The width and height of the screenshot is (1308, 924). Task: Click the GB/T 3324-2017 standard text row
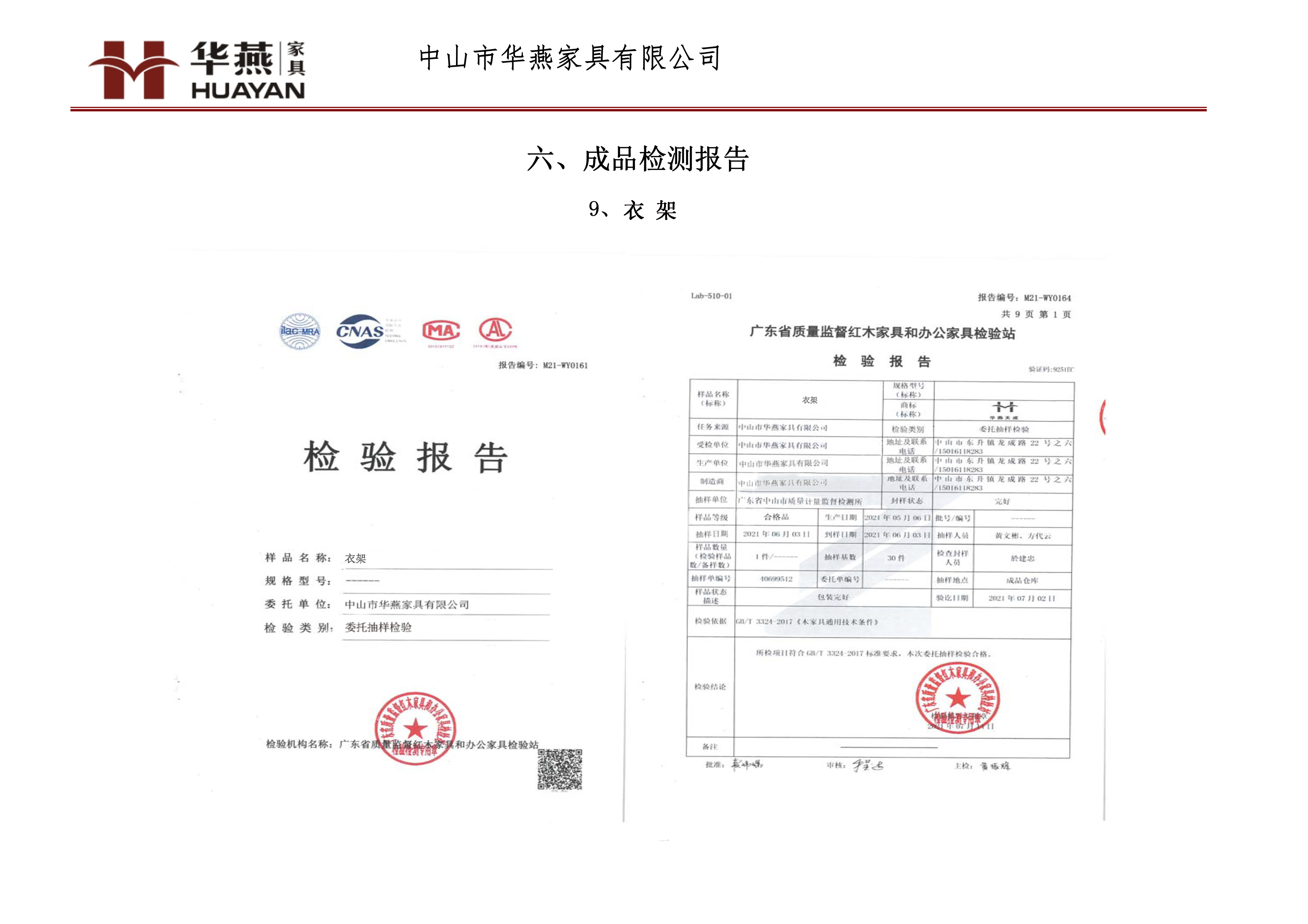(x=807, y=622)
